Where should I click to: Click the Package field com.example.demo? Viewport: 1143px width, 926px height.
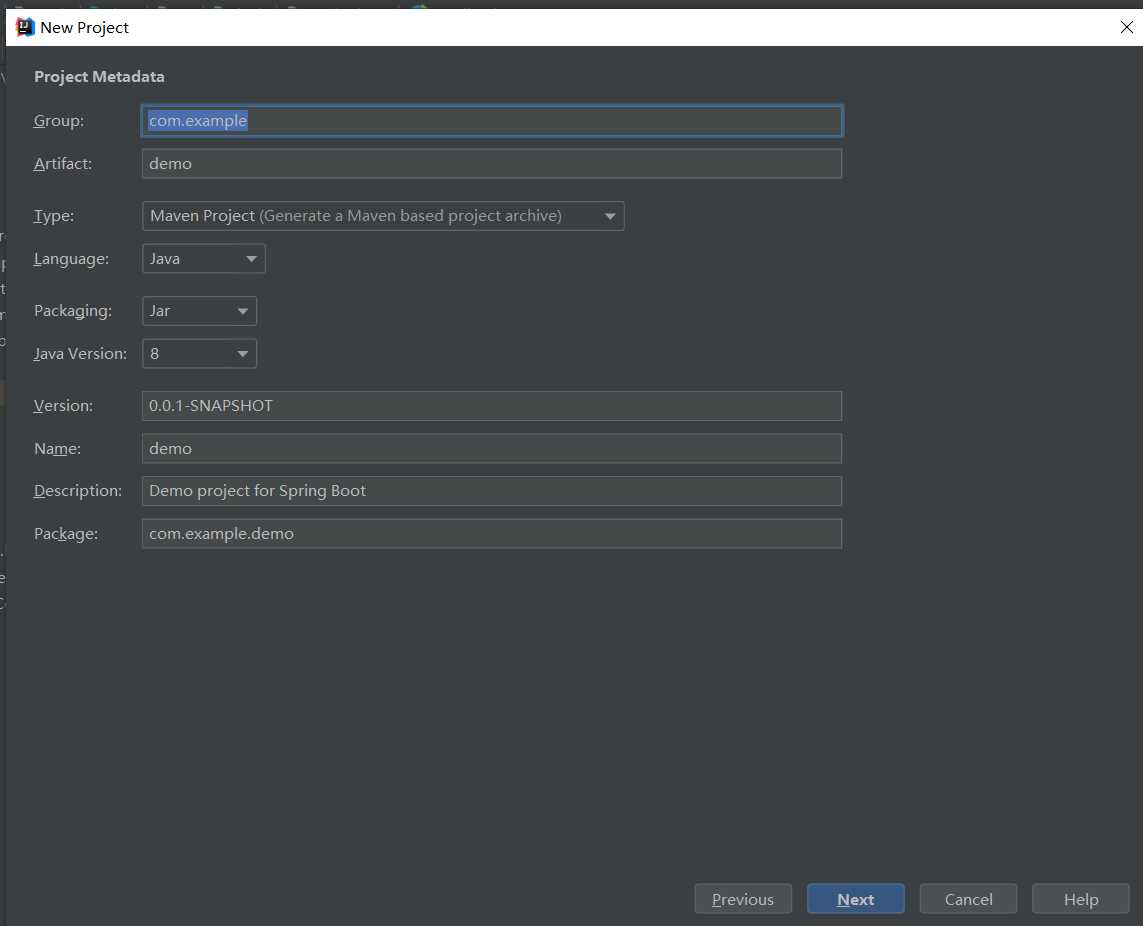tap(492, 534)
